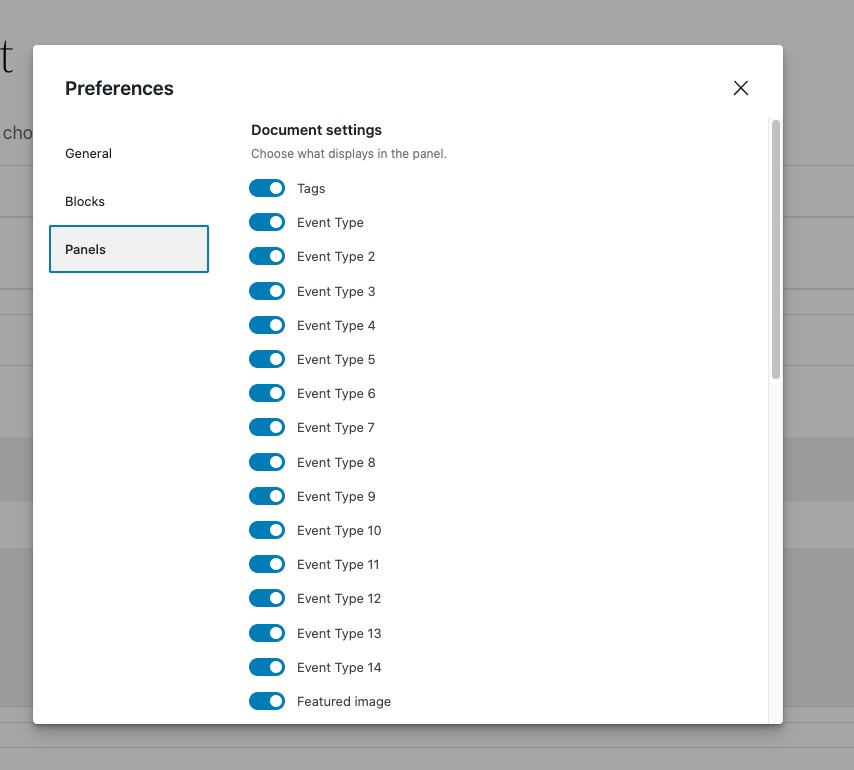Viewport: 854px width, 770px height.
Task: Toggle Event Type 6 off
Action: [x=267, y=393]
